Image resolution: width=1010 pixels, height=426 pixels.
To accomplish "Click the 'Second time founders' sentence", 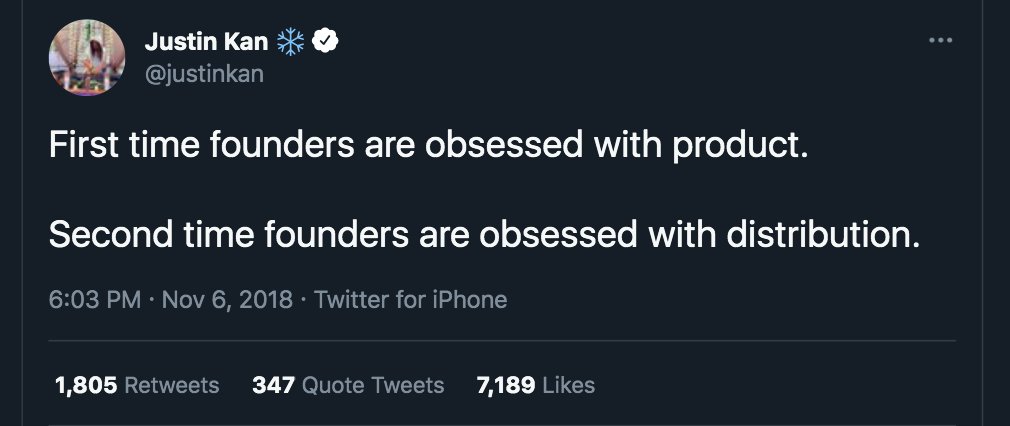I will [482, 235].
